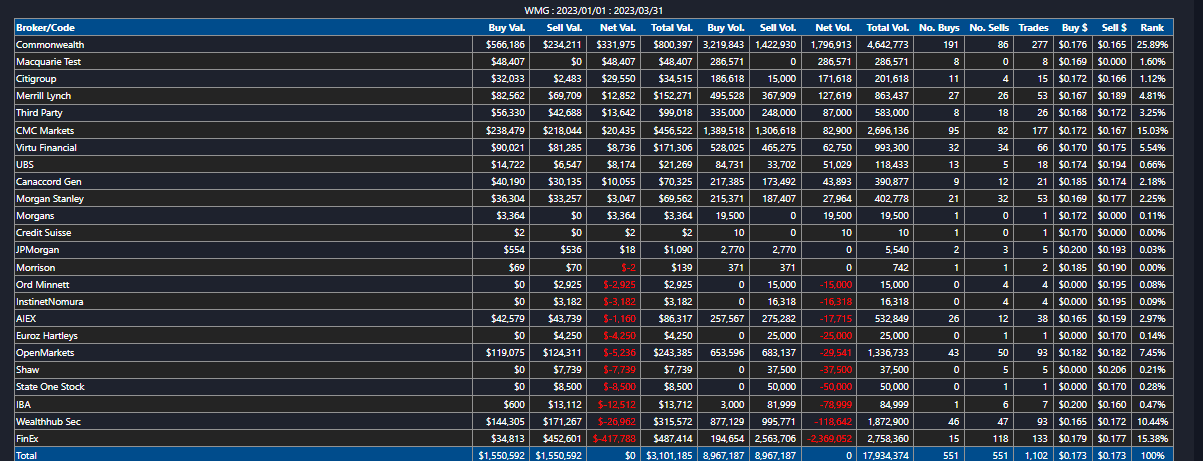Viewport: 1203px width, 461px height.
Task: Click IBA's net value $-12,512
Action: [x=617, y=403]
